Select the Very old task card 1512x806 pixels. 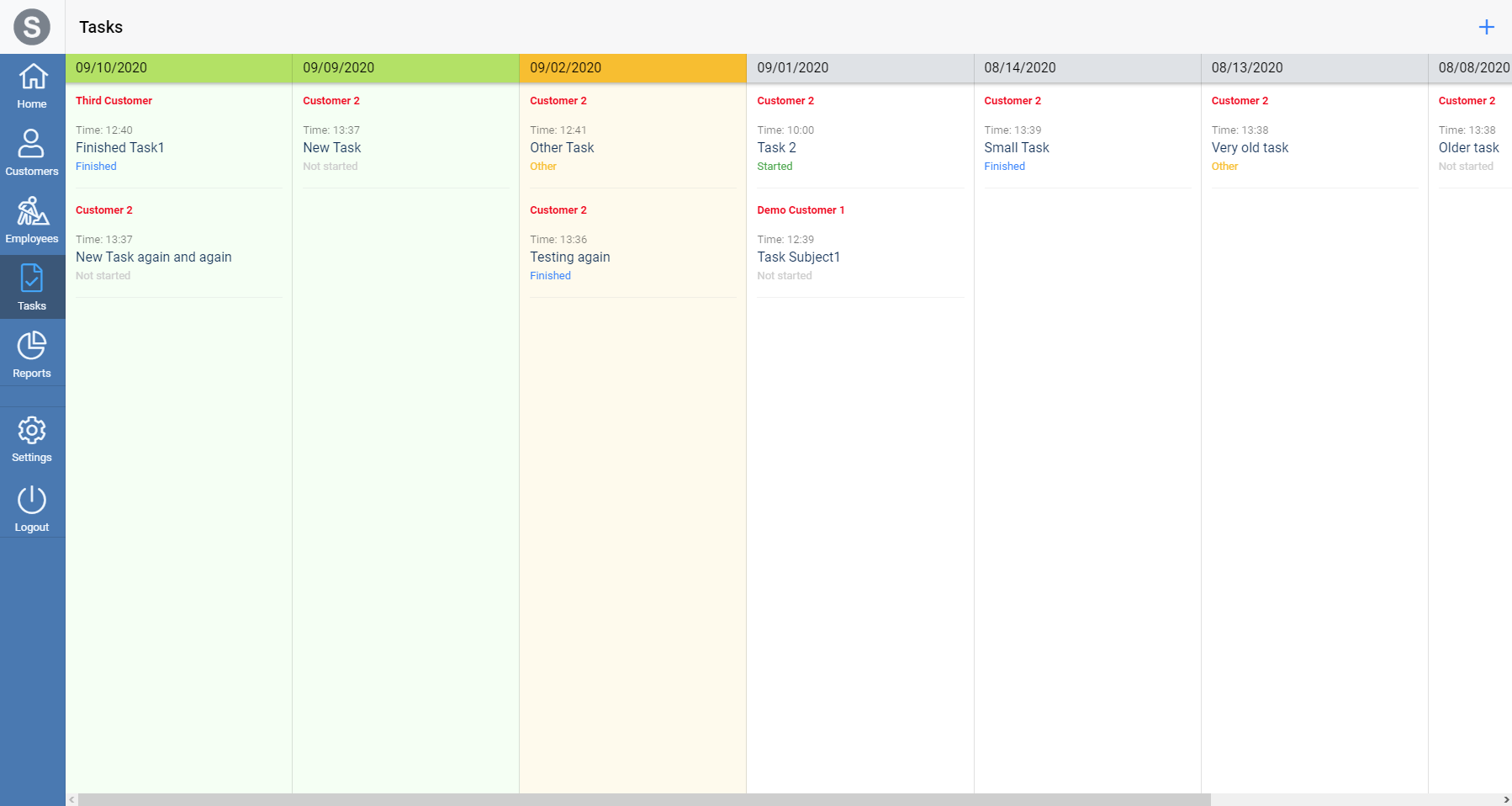[1250, 148]
